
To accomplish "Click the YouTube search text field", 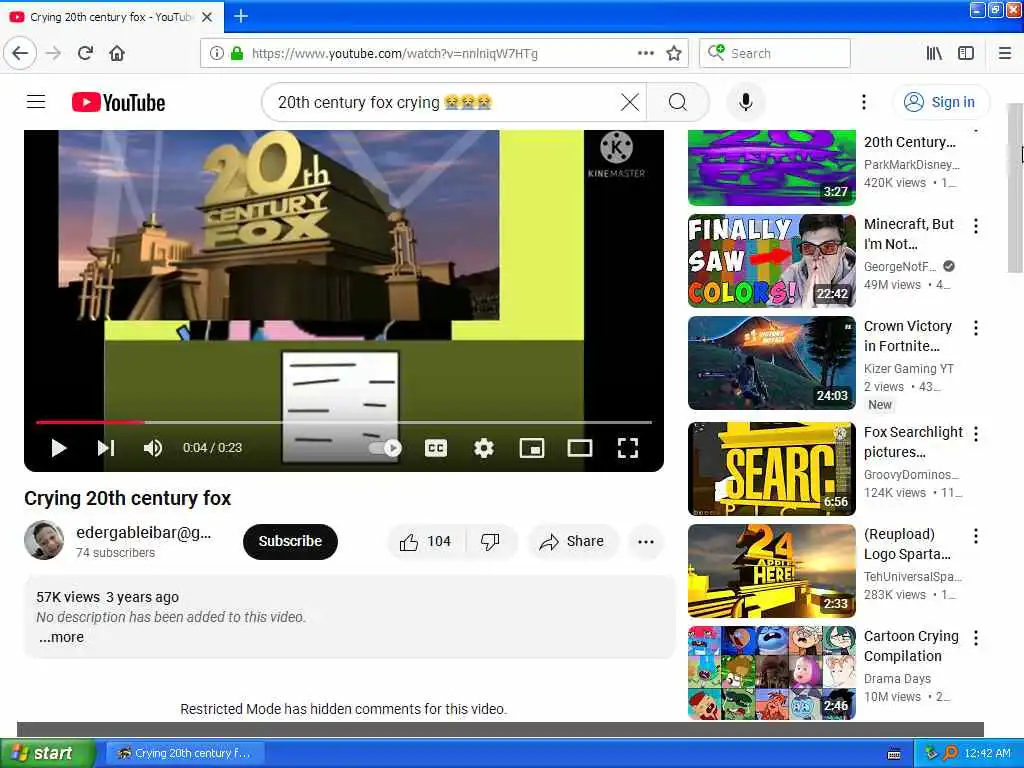I will (x=444, y=103).
